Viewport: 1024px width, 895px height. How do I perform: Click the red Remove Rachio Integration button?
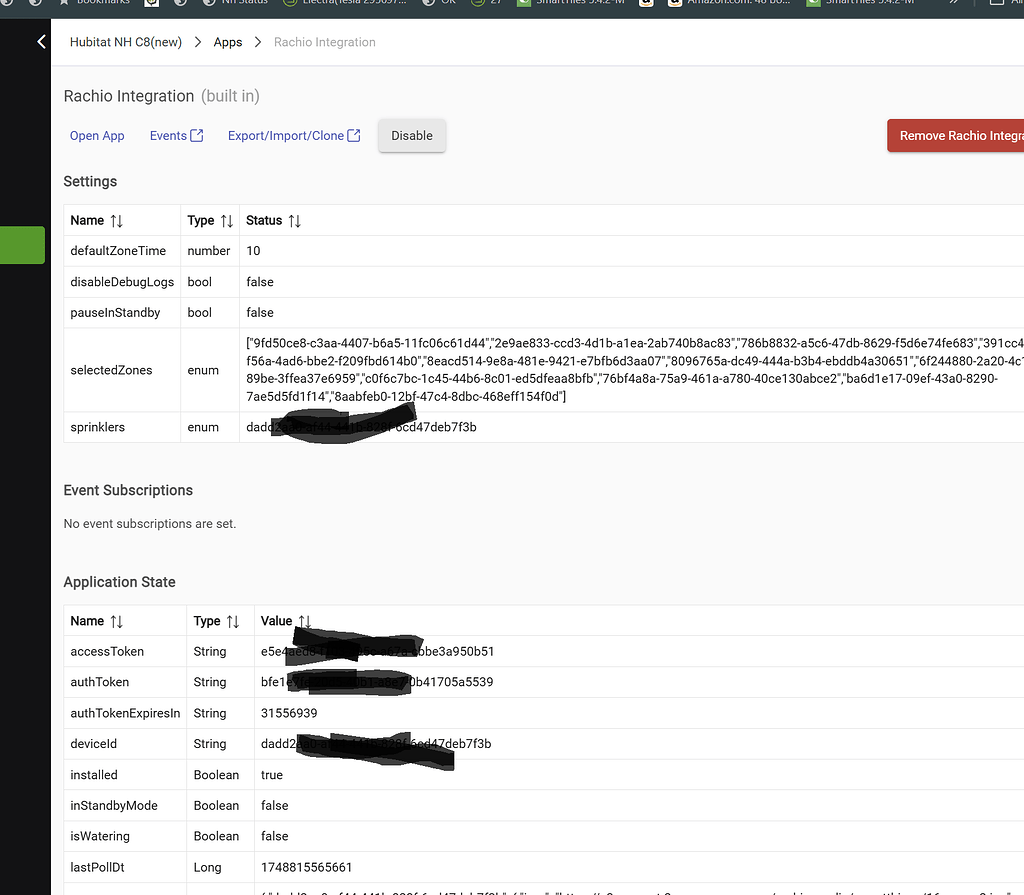956,136
